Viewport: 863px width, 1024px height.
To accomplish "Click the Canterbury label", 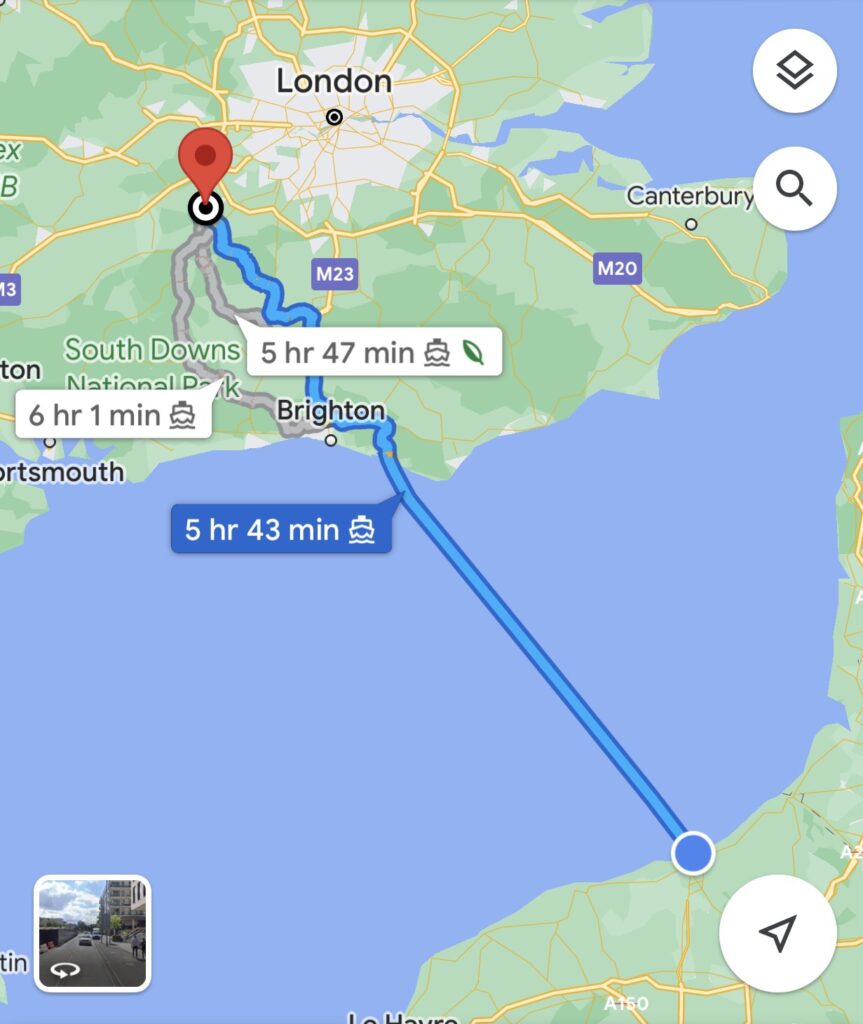I will point(690,196).
